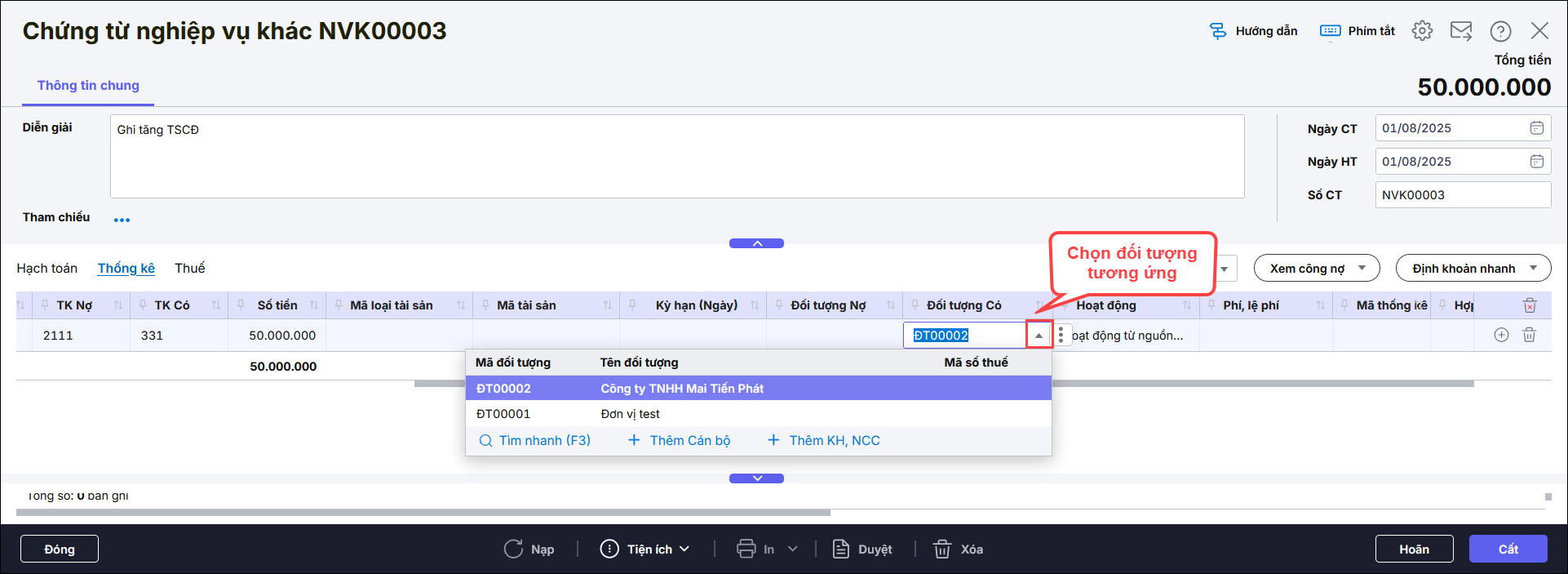This screenshot has width=1568, height=574.
Task: Click the Nạp reload icon
Action: [x=513, y=549]
